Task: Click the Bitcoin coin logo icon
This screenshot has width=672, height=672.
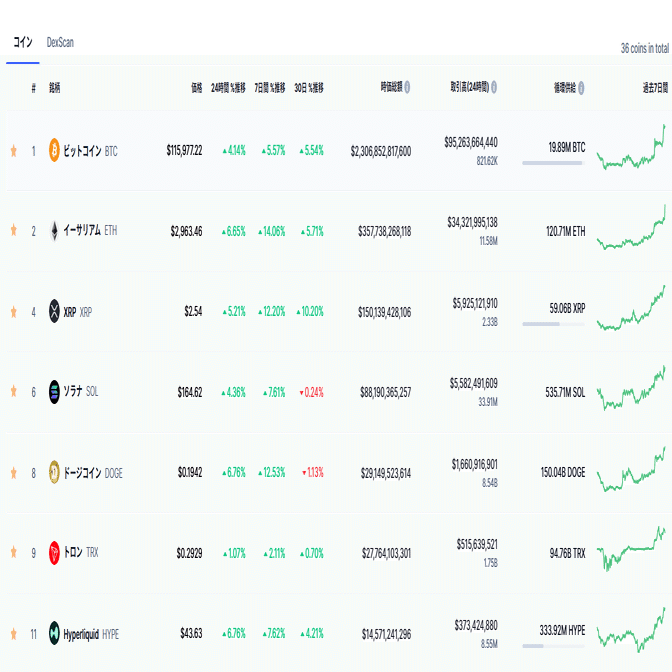Action: pyautogui.click(x=55, y=151)
